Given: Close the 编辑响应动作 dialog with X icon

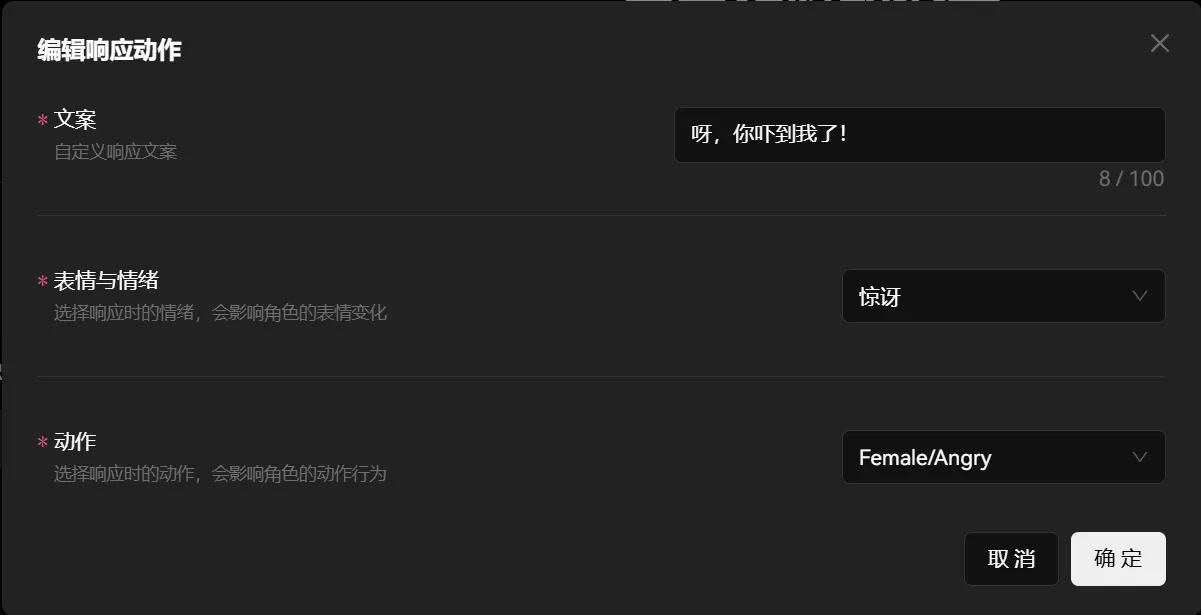Looking at the screenshot, I should (x=1159, y=43).
